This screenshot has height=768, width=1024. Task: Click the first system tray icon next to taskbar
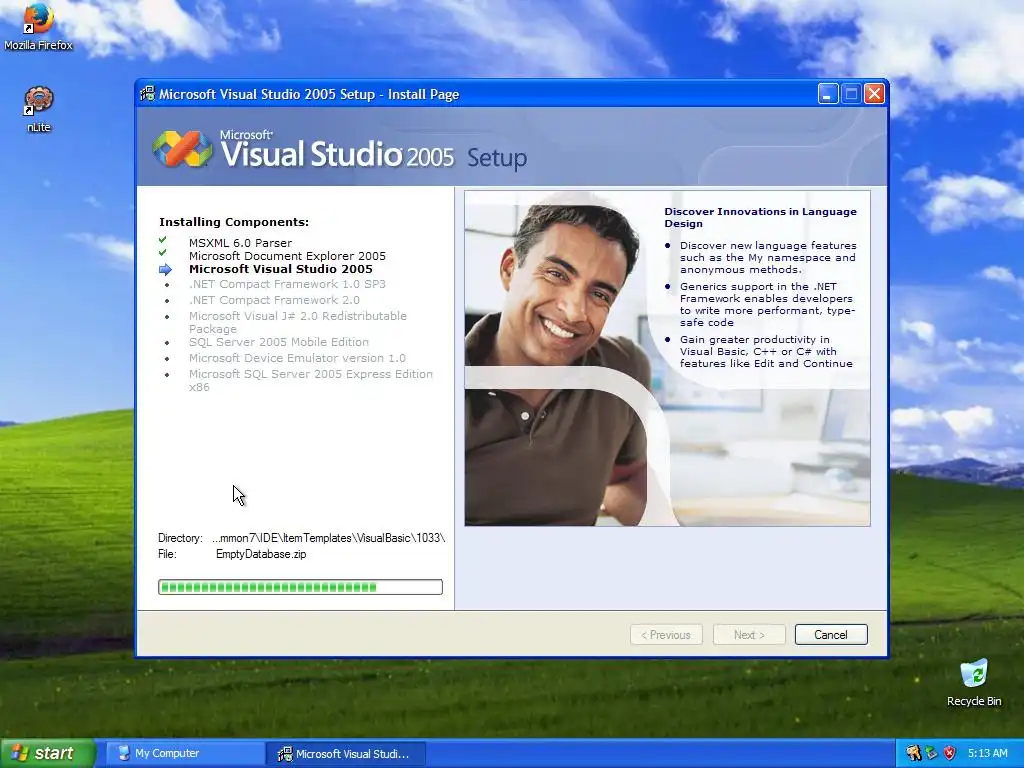click(x=913, y=753)
